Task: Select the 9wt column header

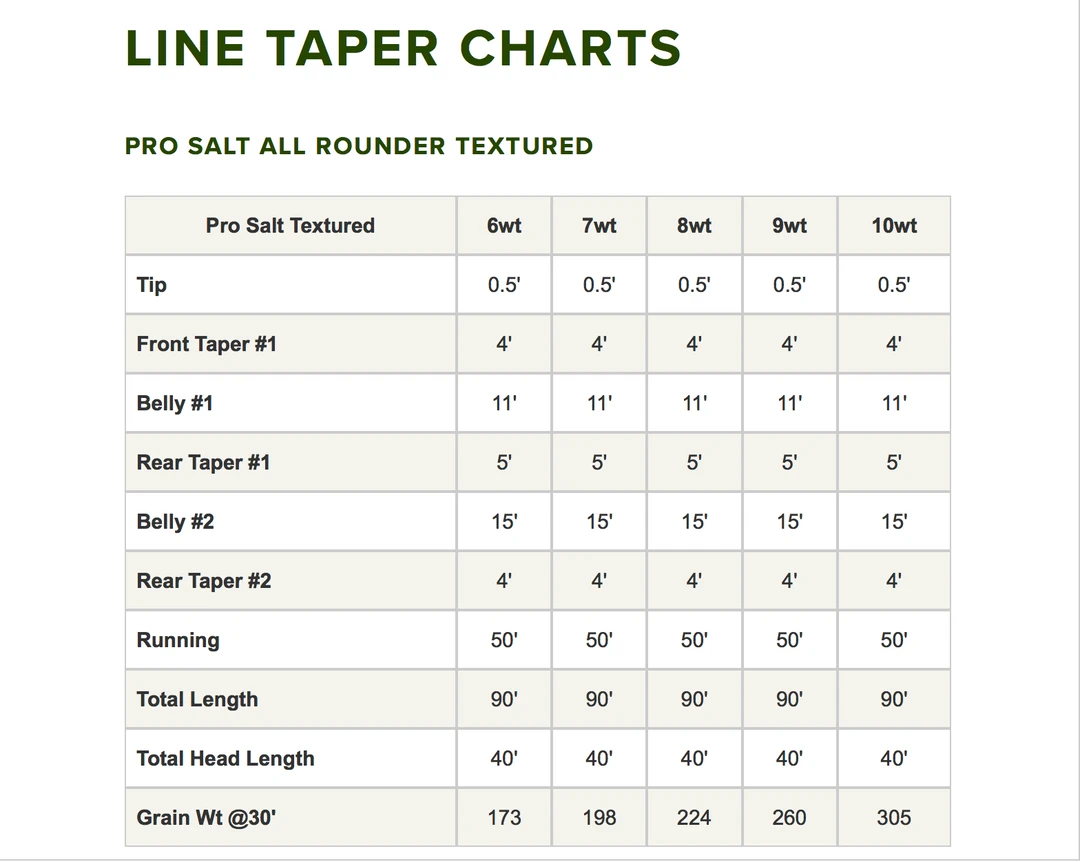Action: [x=789, y=226]
